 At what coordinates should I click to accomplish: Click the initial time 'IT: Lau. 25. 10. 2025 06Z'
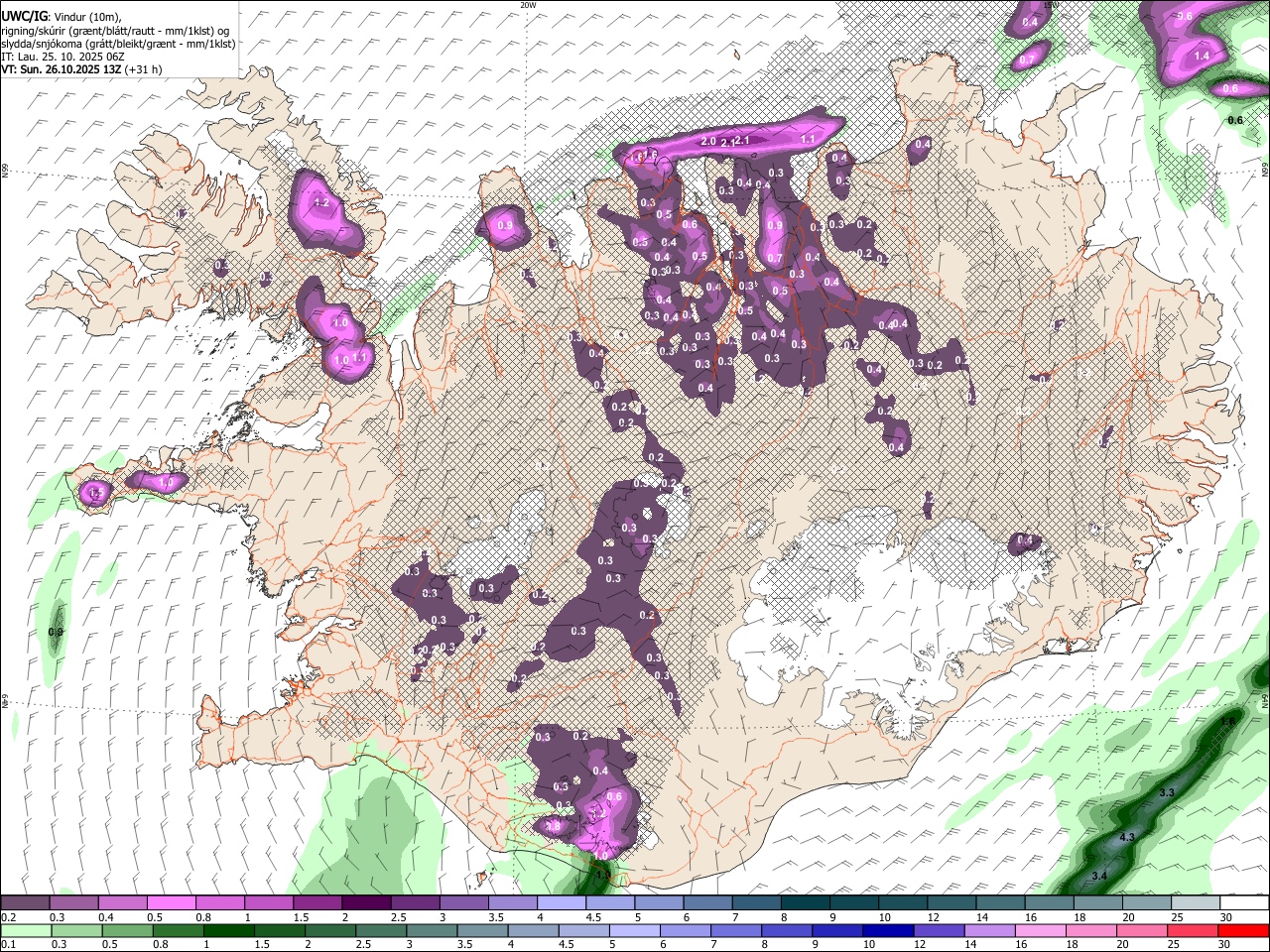tap(63, 57)
